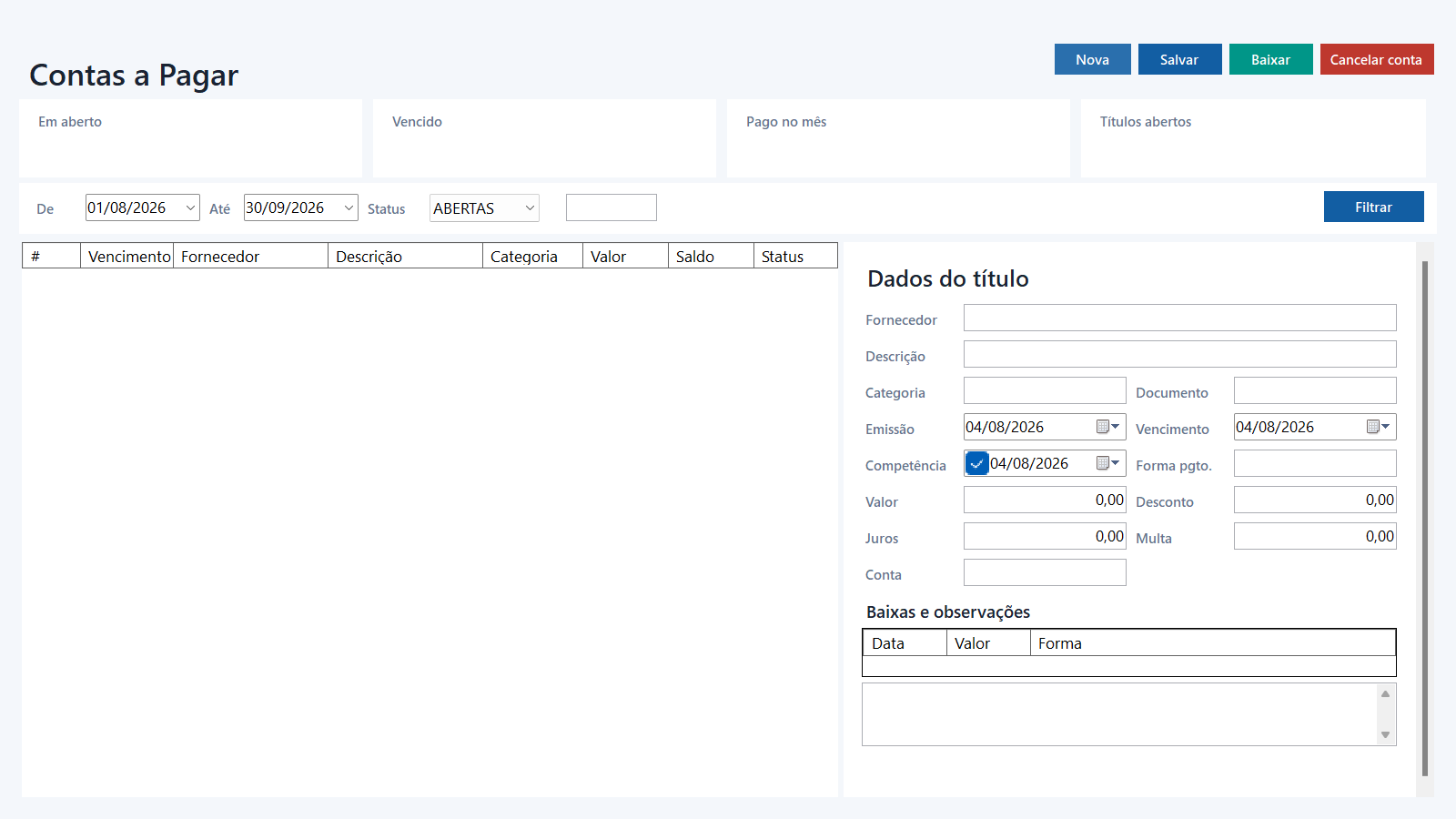
Task: Sort by the Vencimento column header
Action: click(127, 256)
